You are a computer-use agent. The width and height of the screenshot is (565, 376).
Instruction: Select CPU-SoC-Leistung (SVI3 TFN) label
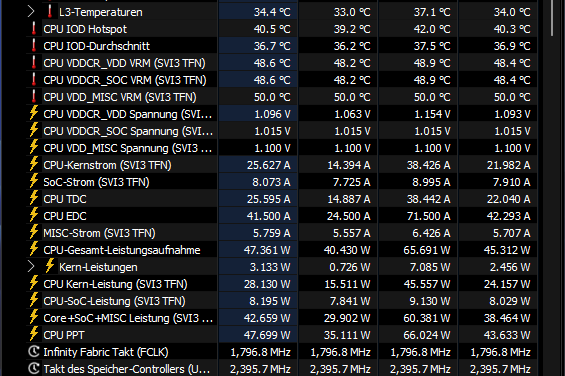tap(114, 301)
